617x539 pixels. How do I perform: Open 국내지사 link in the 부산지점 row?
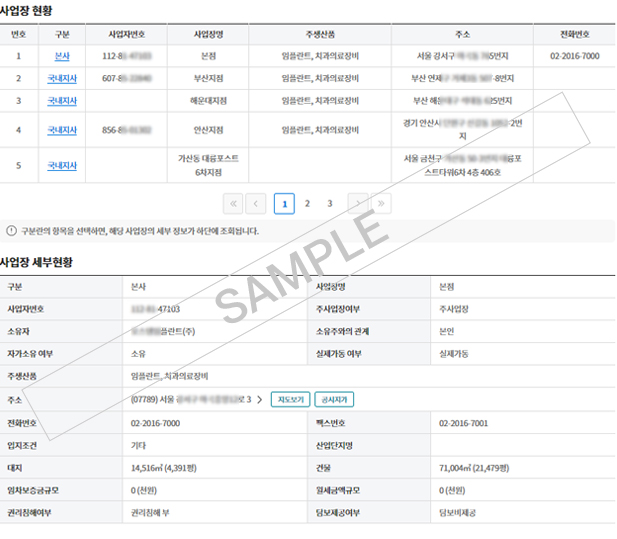click(62, 77)
